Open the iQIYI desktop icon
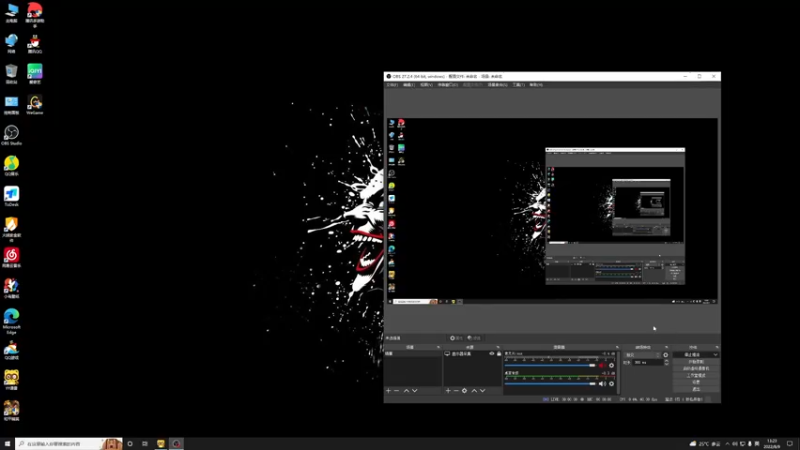This screenshot has width=800, height=450. [x=35, y=74]
